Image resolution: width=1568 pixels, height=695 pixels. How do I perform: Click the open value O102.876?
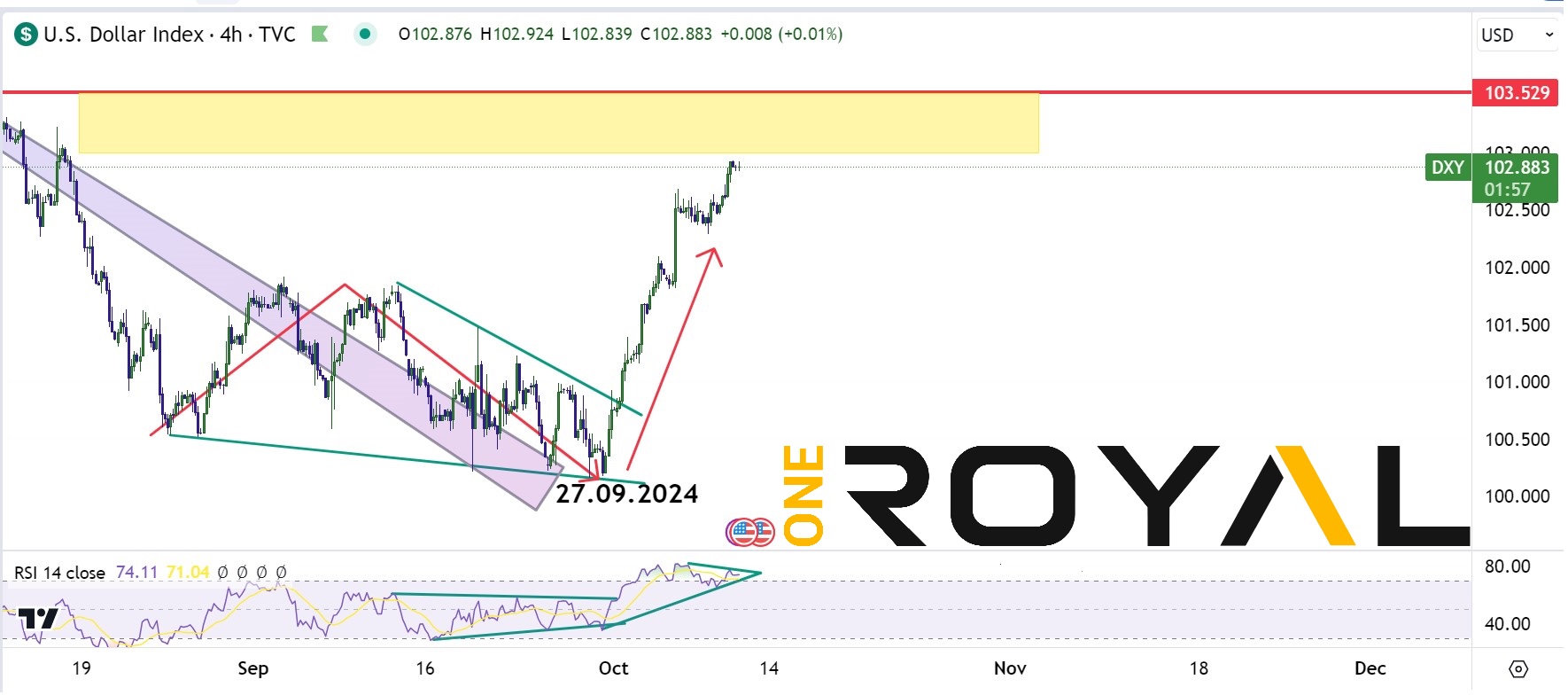pos(435,35)
